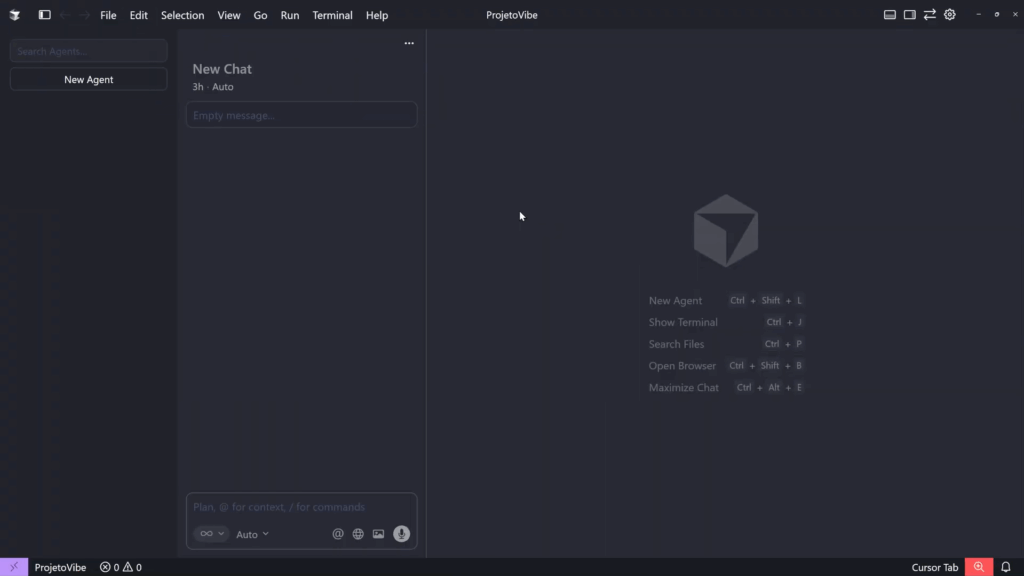Click the Search Files shortcut hint
Screen dimensions: 1024x576
pos(726,344)
